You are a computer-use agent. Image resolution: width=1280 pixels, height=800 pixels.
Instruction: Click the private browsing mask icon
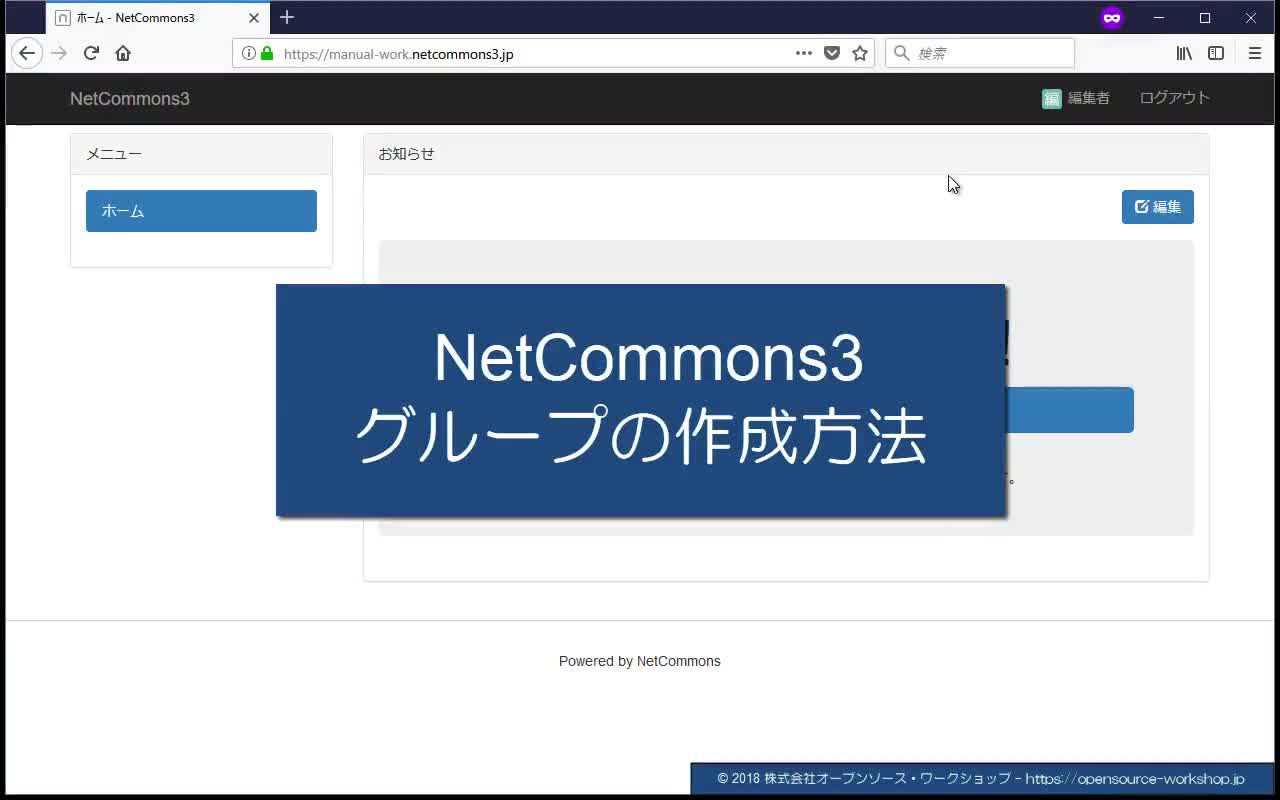click(1112, 18)
